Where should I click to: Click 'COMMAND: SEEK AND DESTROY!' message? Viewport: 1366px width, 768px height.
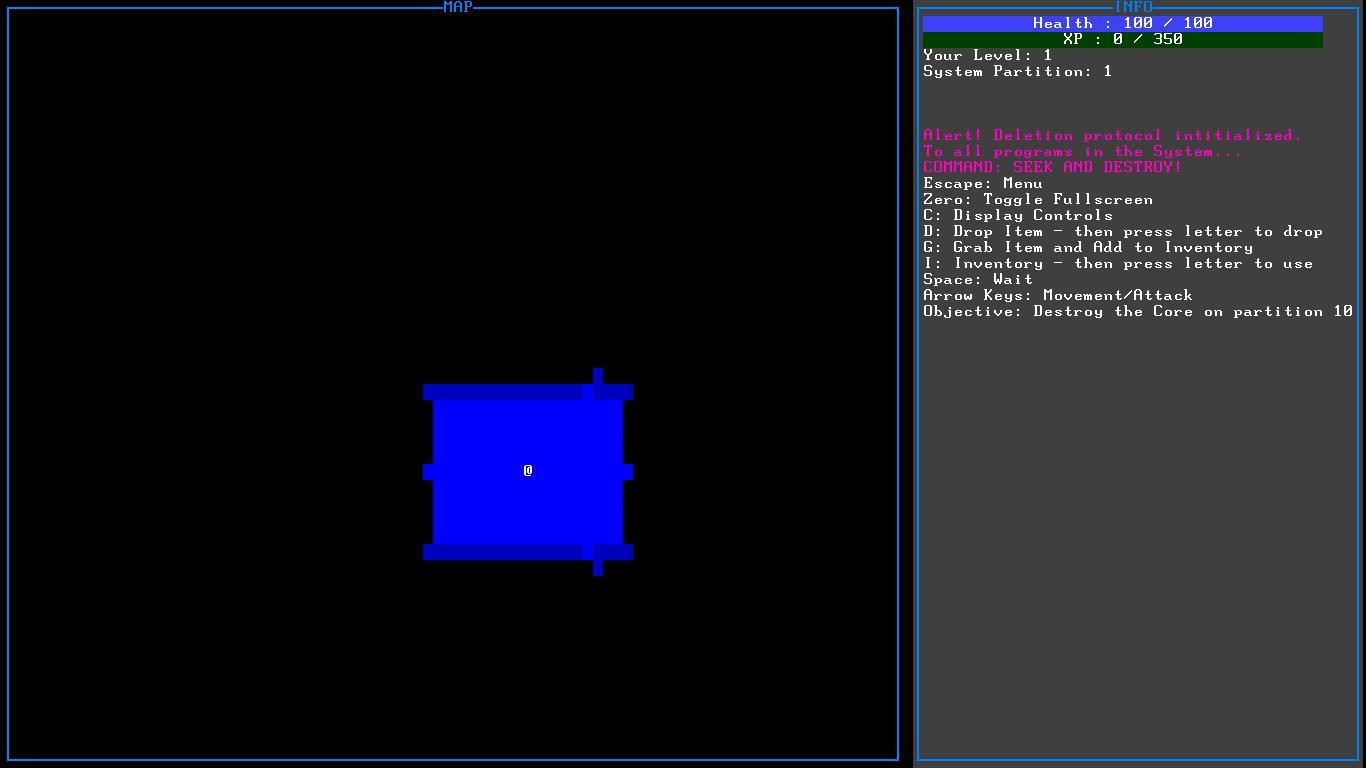1053,167
